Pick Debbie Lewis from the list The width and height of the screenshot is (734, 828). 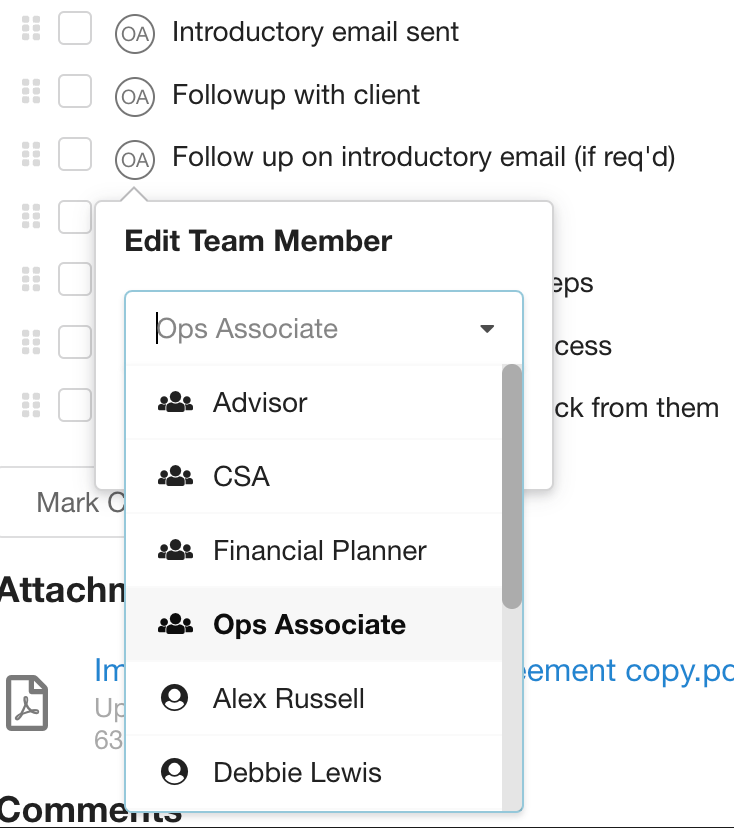click(297, 772)
